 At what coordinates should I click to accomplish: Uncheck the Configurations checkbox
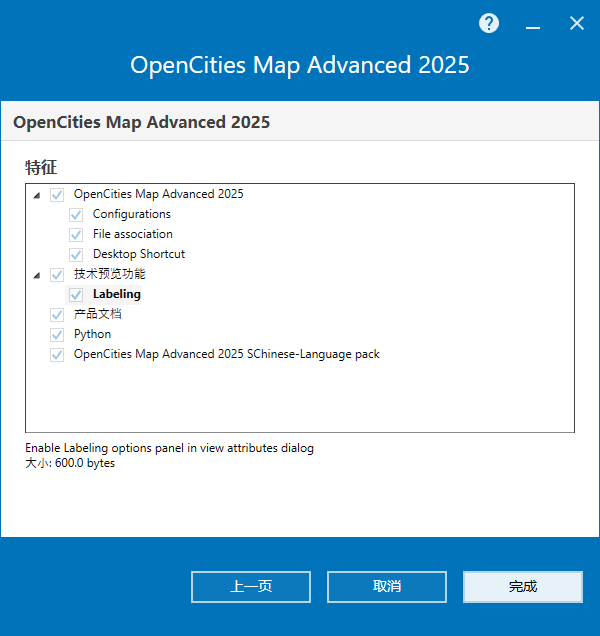point(76,215)
